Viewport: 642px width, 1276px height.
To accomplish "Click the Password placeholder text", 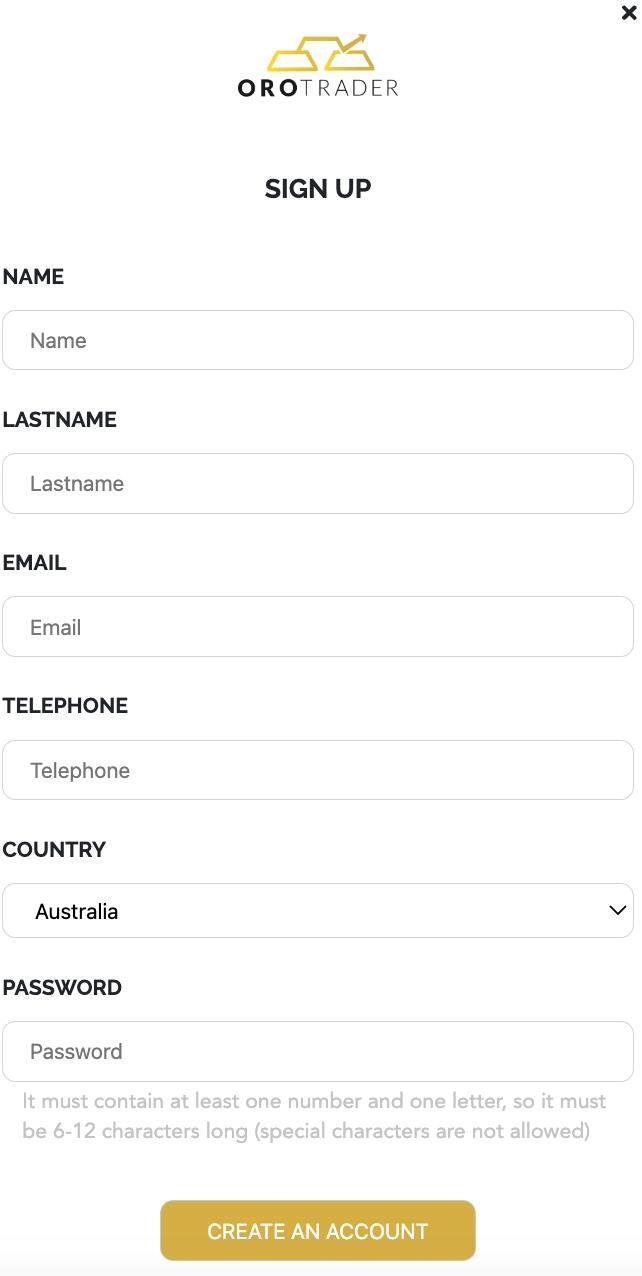I will click(76, 1052).
